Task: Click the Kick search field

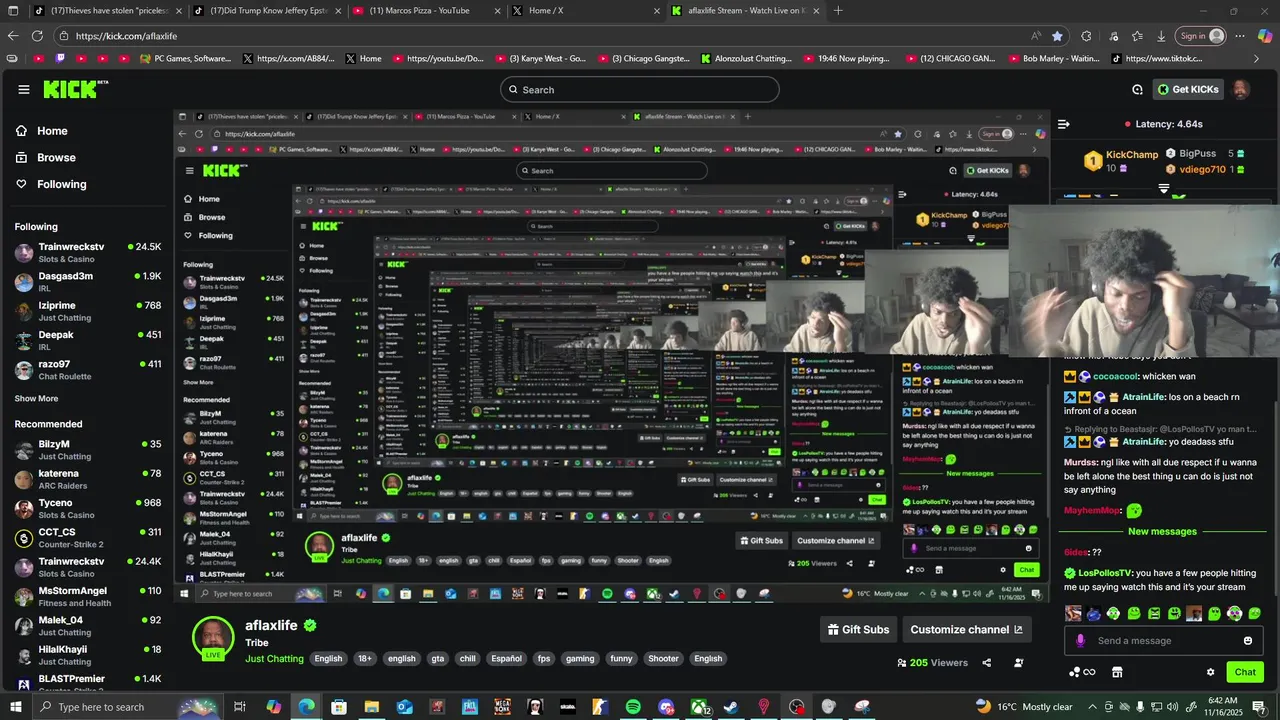Action: [x=640, y=89]
